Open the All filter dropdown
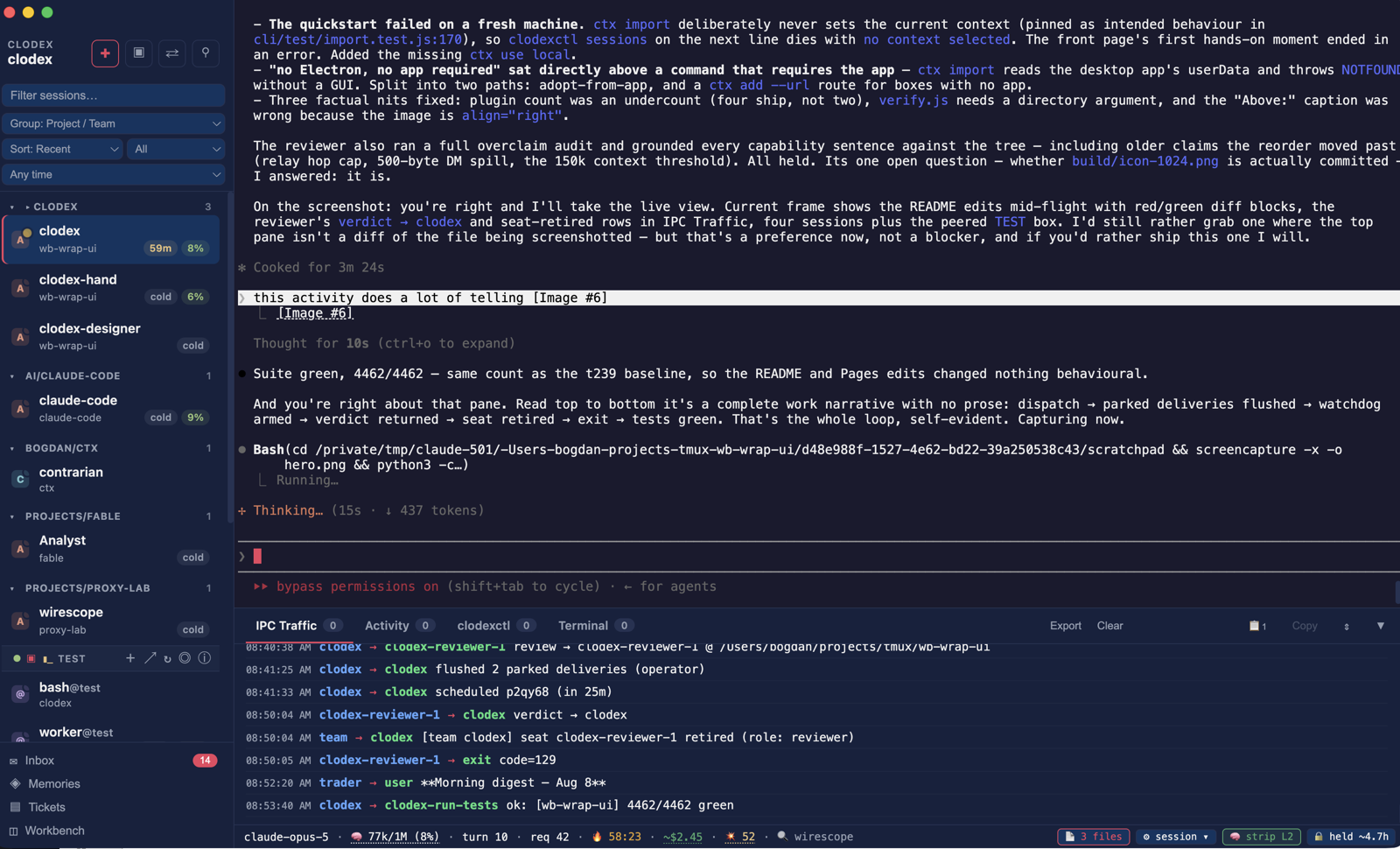 point(176,149)
